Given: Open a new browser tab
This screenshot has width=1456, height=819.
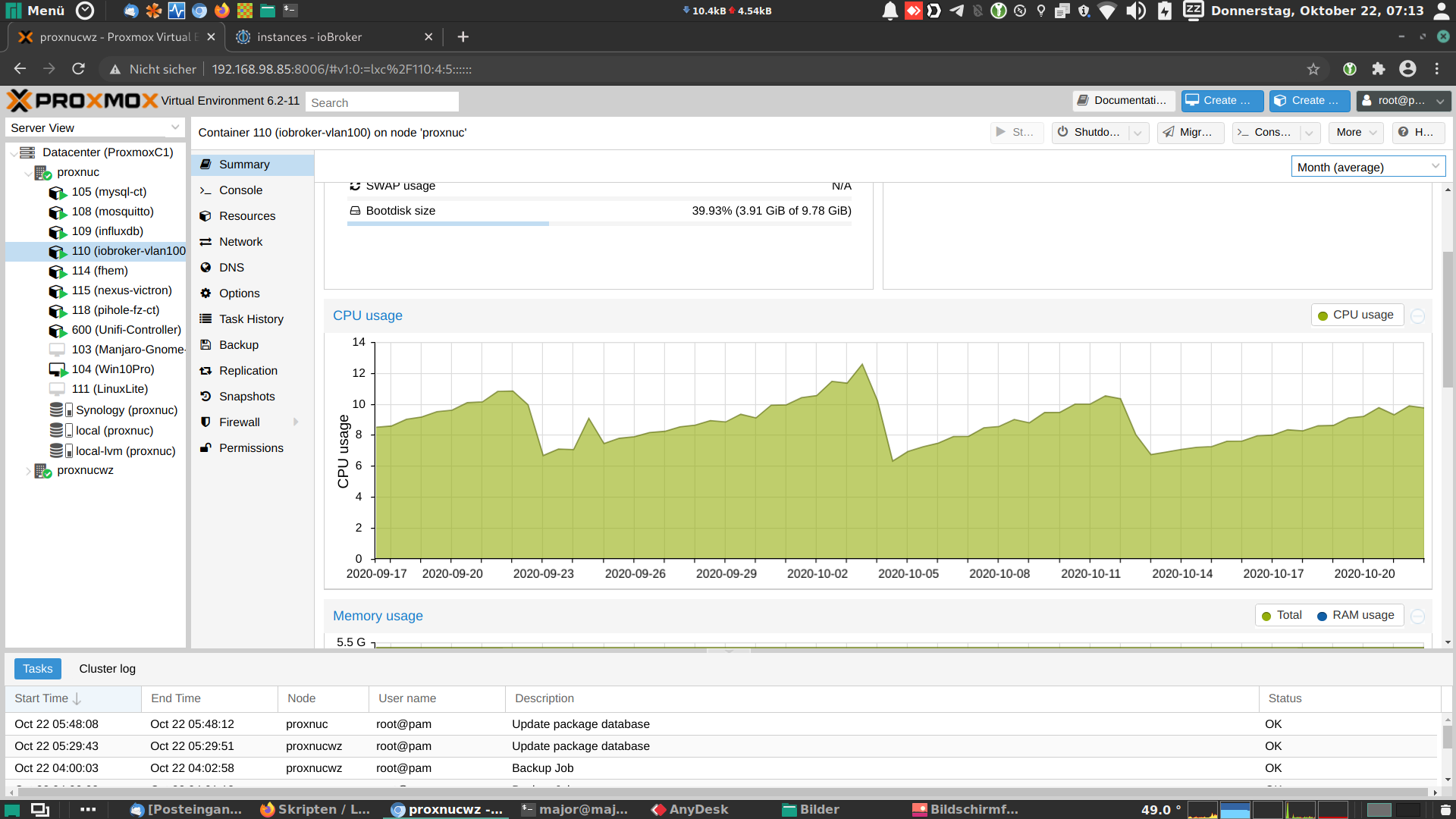Looking at the screenshot, I should point(463,37).
